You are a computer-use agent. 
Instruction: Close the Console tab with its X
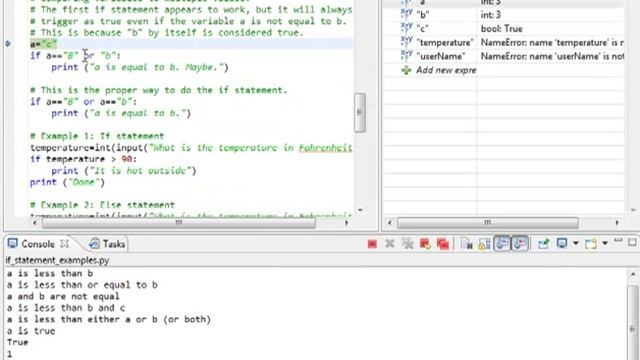(x=64, y=244)
